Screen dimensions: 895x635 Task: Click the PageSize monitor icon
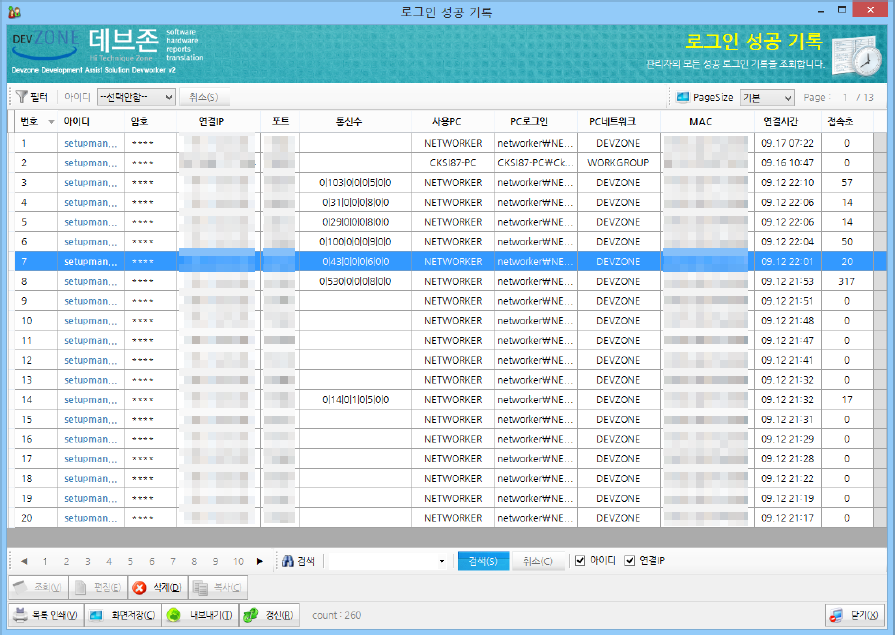[x=683, y=97]
